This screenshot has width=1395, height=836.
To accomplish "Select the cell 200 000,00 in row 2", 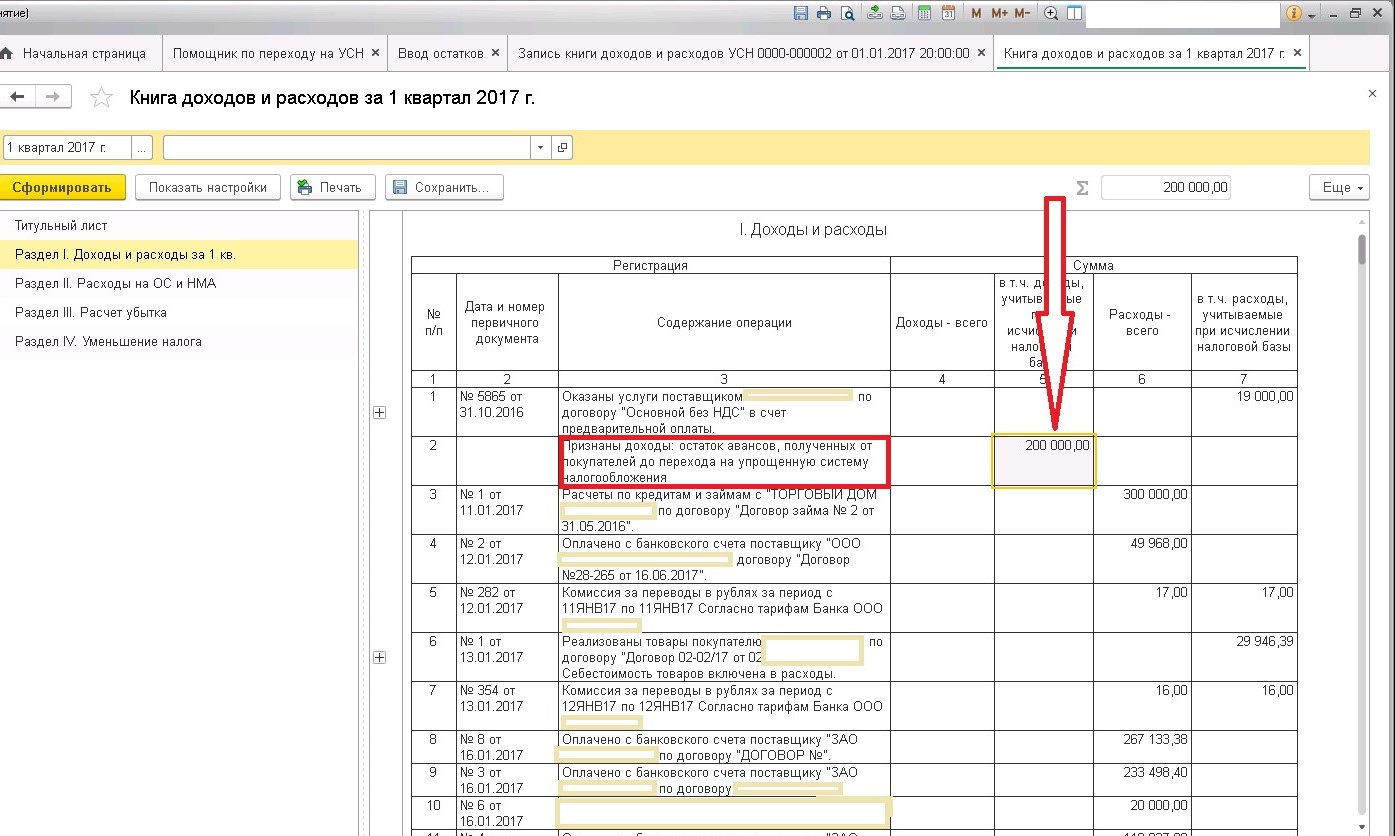I will [1044, 461].
